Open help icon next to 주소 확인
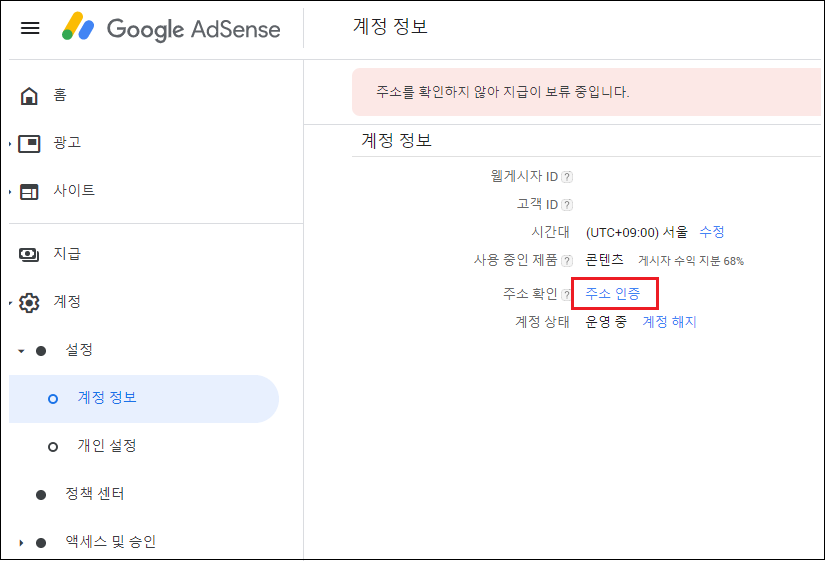827x564 pixels. click(x=566, y=294)
